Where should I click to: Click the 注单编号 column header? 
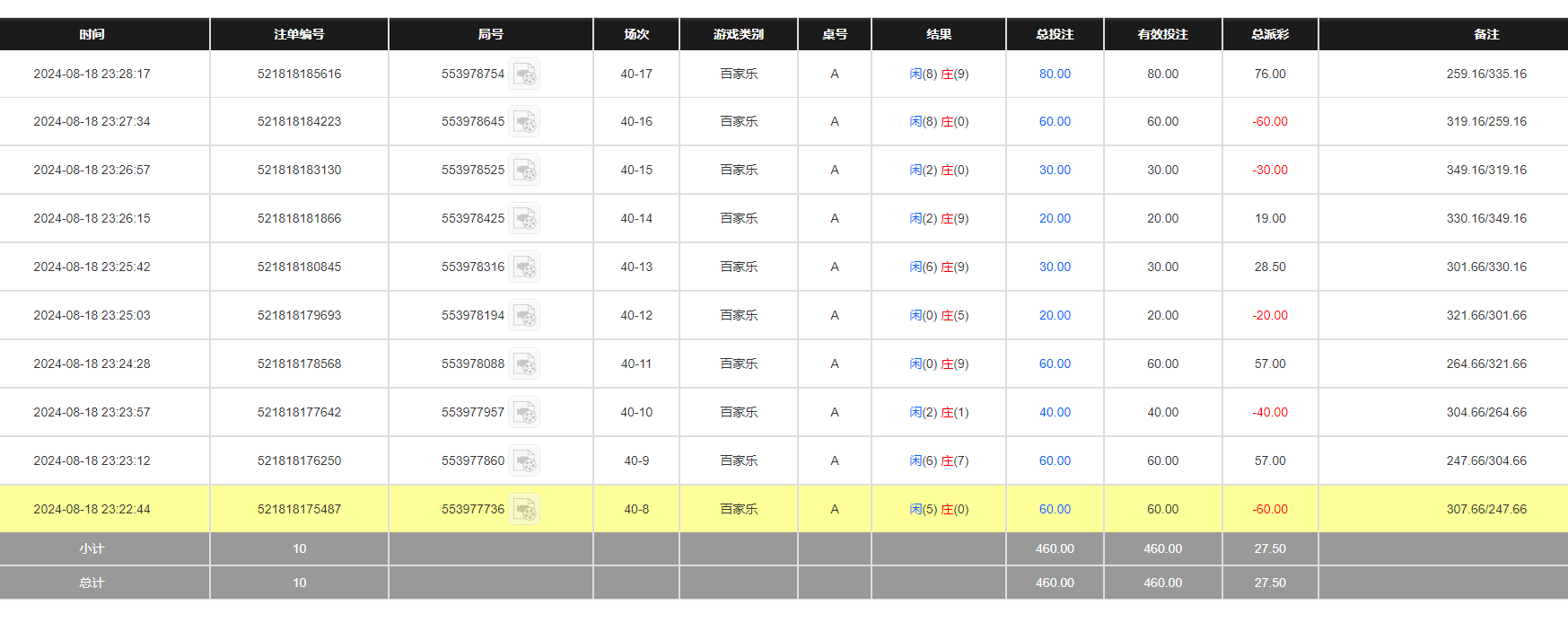click(299, 34)
